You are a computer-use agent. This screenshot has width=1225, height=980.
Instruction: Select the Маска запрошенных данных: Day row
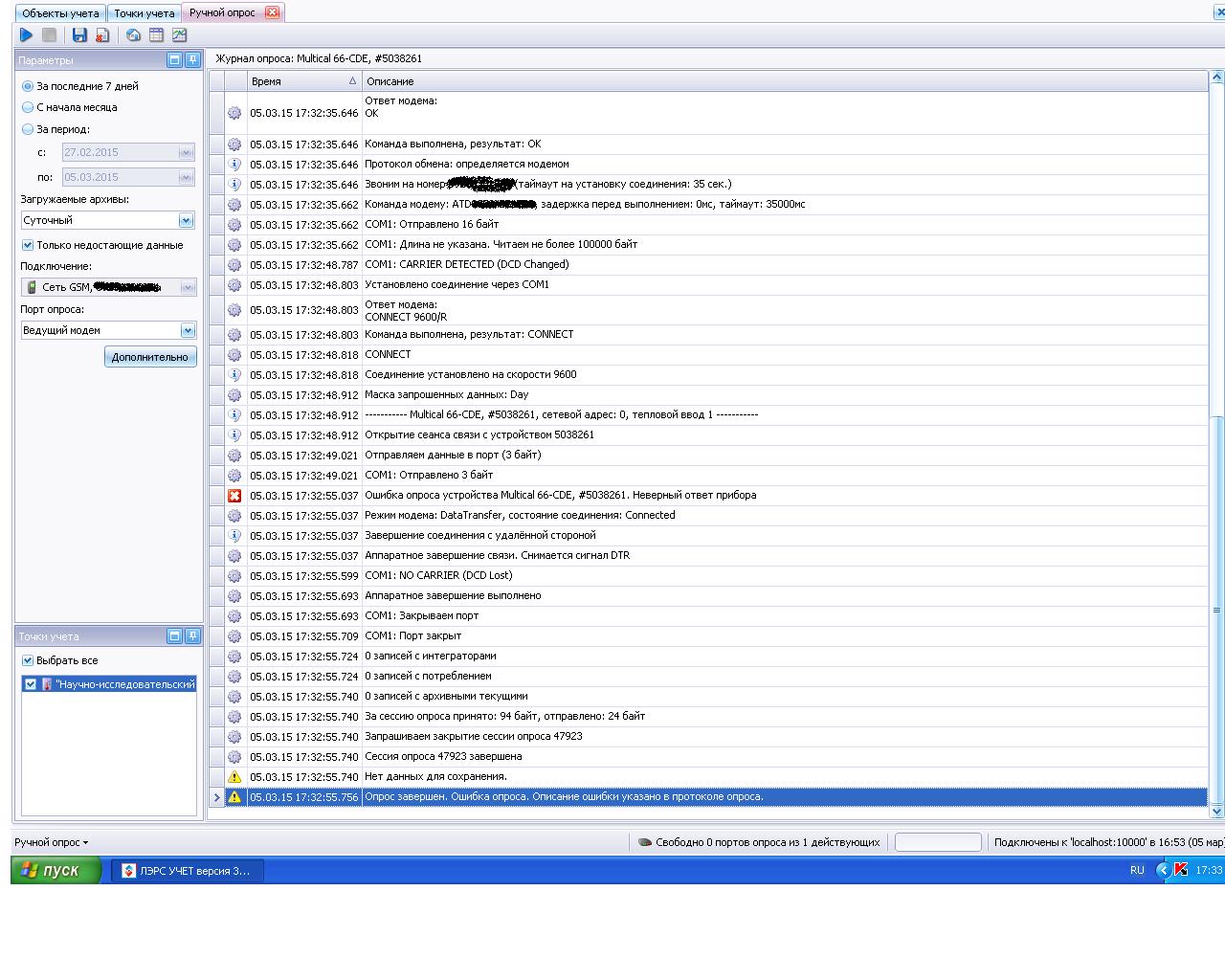pyautogui.click(x=708, y=394)
